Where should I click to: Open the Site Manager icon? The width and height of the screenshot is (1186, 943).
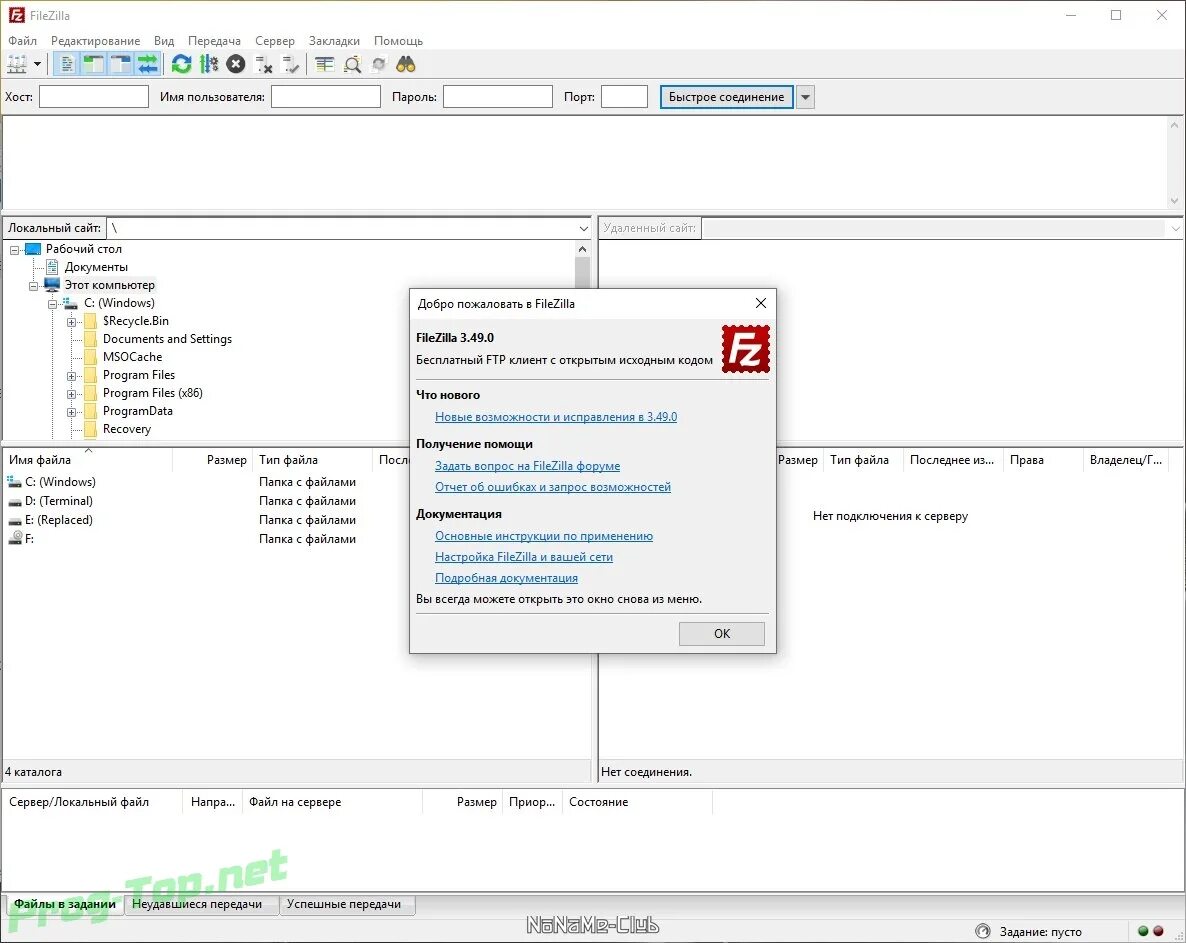point(17,65)
